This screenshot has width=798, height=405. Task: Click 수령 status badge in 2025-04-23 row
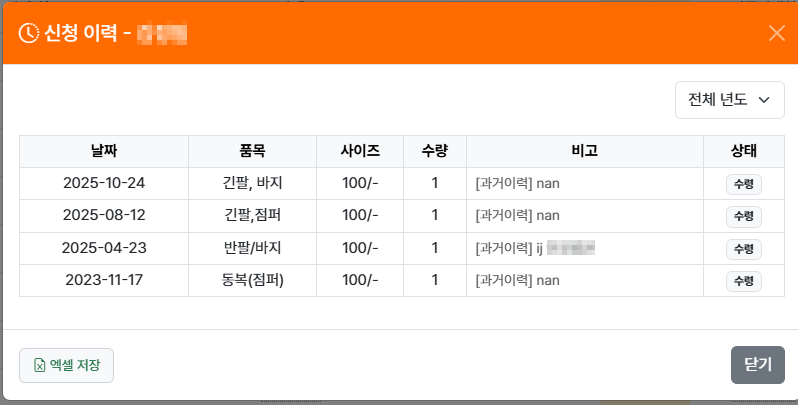(744, 249)
